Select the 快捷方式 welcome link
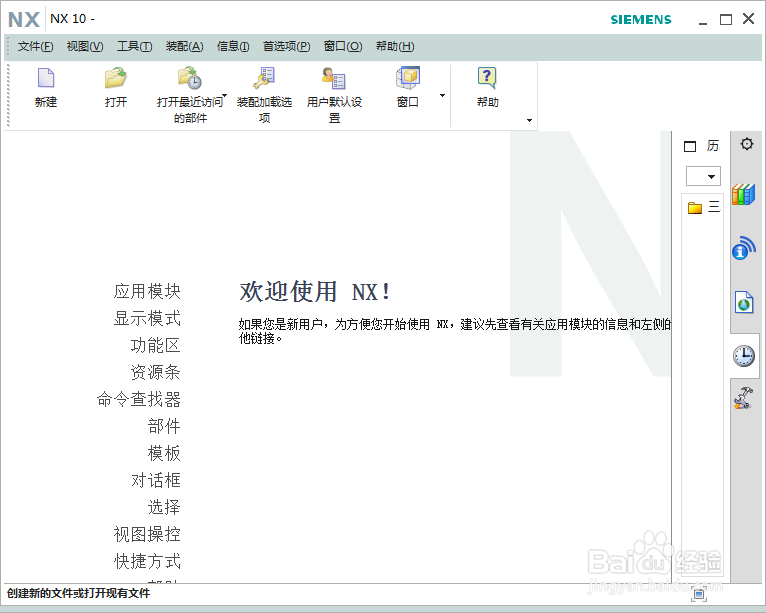Screen dimensions: 766x613 [x=147, y=561]
